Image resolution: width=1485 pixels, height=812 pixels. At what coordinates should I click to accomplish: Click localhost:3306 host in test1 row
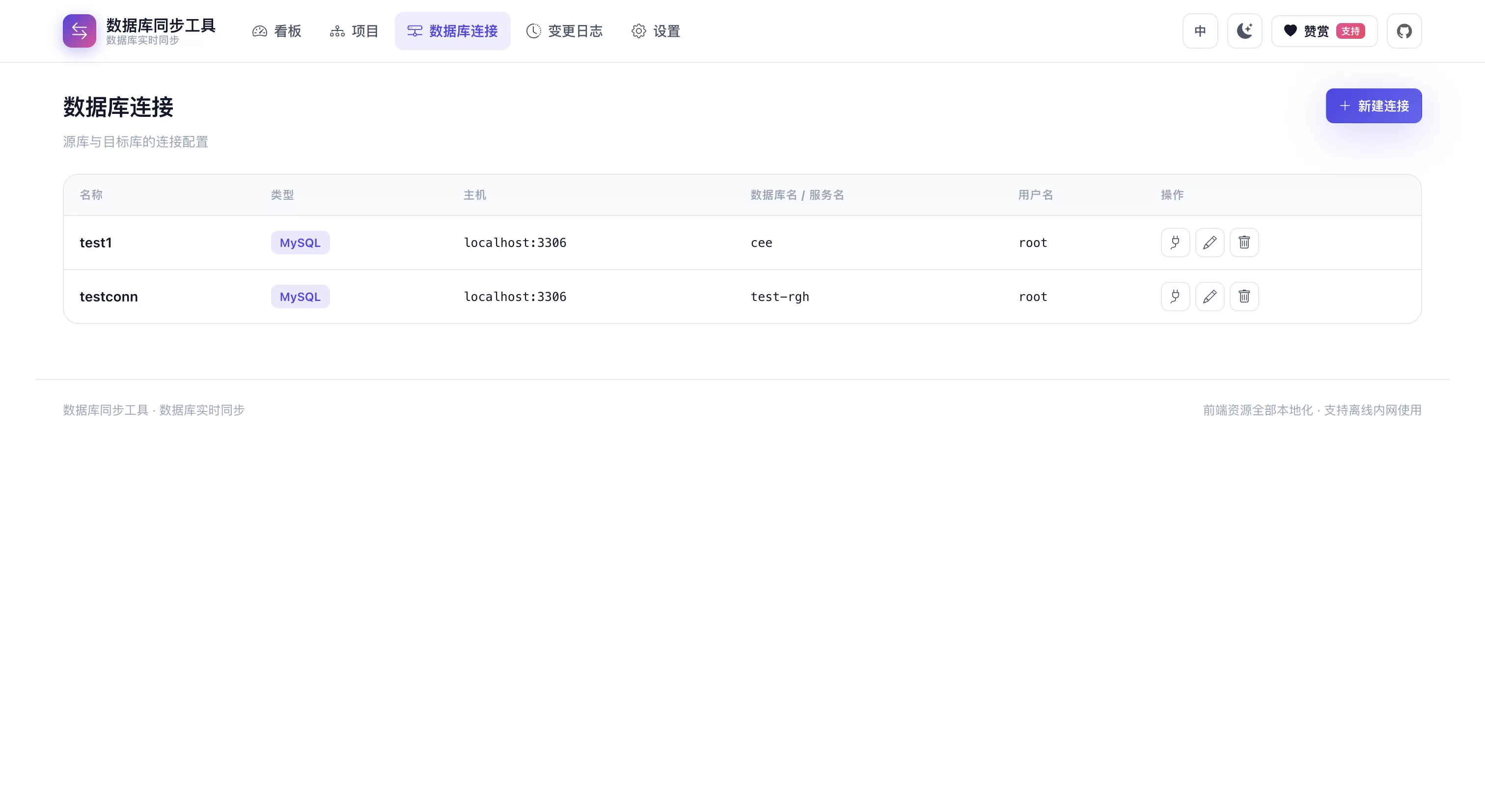click(515, 243)
